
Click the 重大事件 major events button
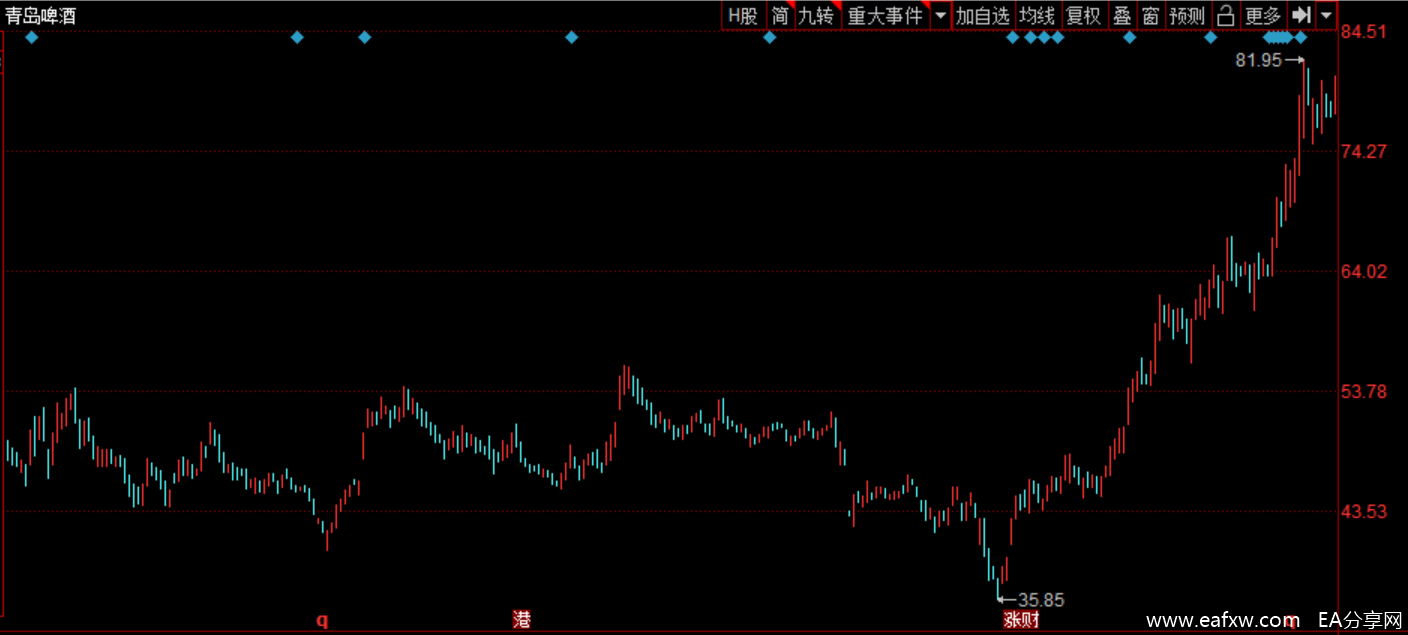[885, 16]
